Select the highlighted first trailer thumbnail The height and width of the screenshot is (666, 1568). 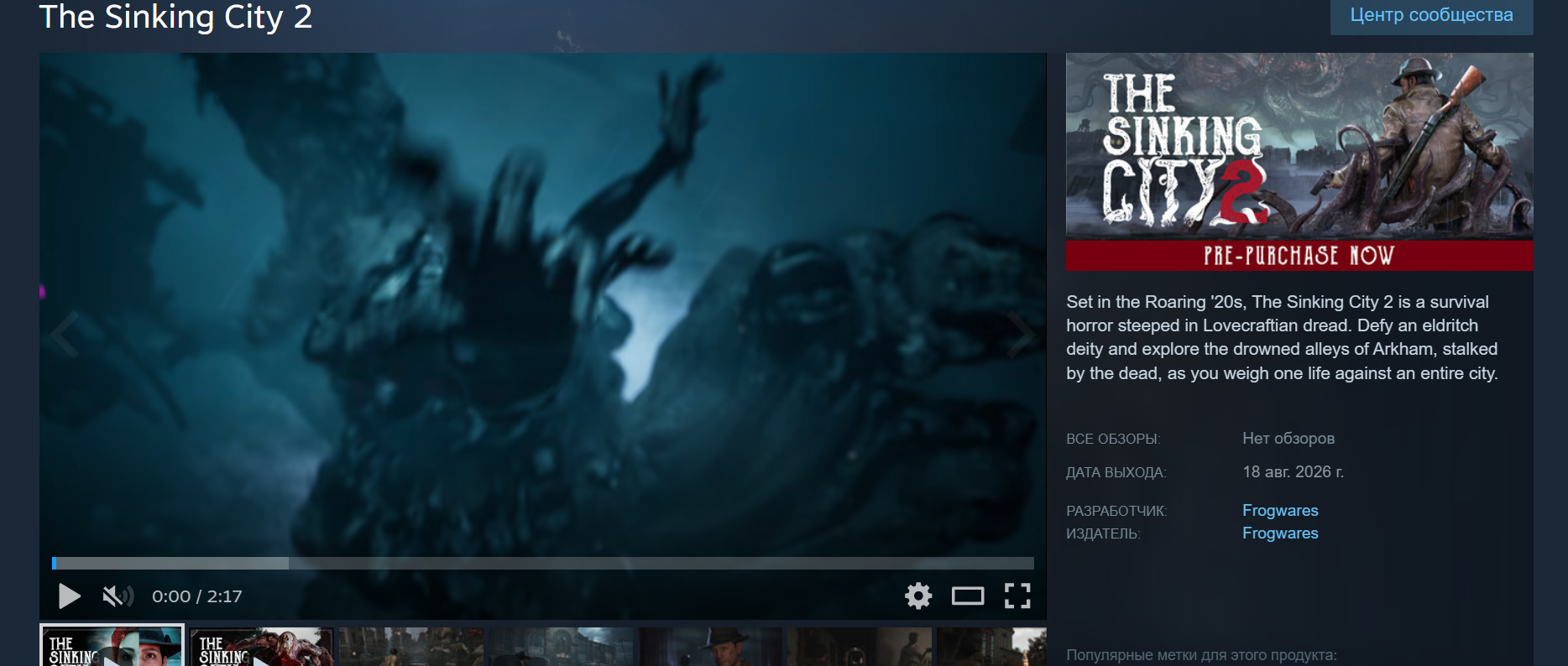point(112,646)
